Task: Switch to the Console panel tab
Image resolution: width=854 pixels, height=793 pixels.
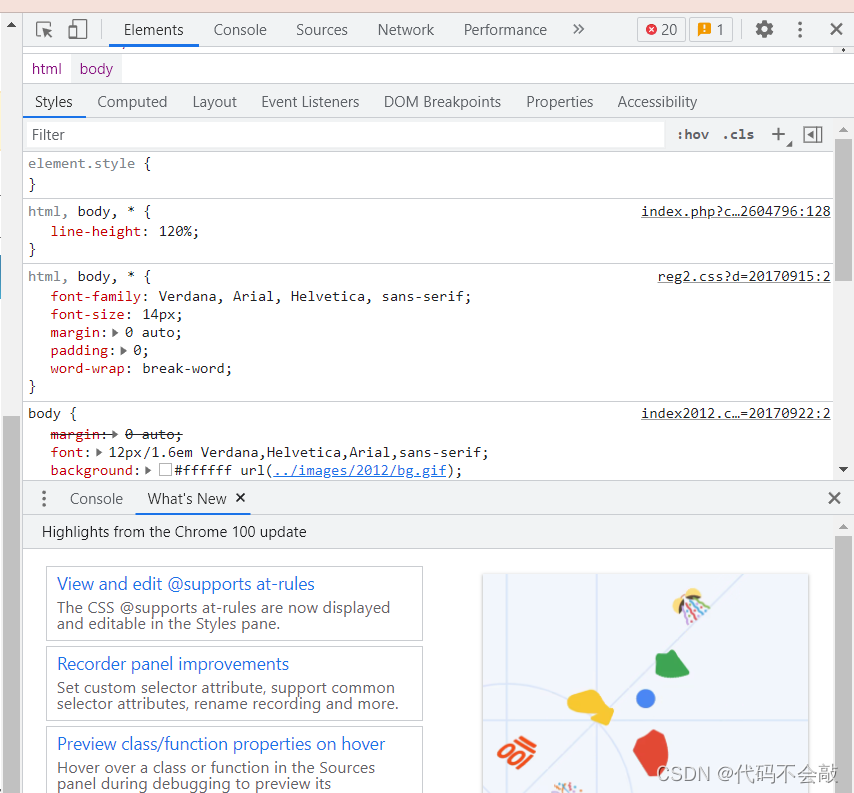Action: tap(240, 30)
